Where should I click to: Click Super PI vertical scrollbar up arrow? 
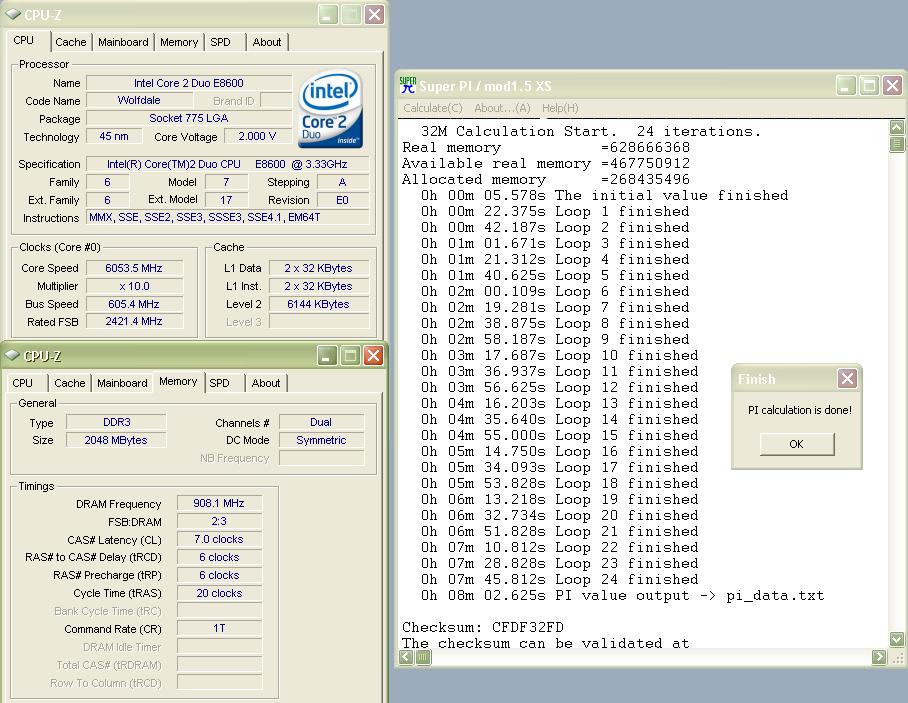pos(896,127)
